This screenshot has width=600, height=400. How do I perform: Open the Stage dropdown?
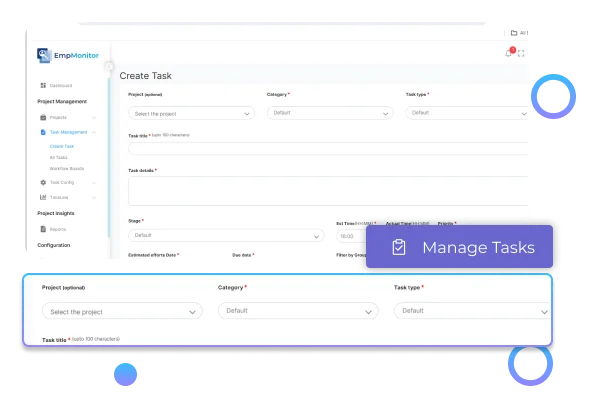coord(226,236)
